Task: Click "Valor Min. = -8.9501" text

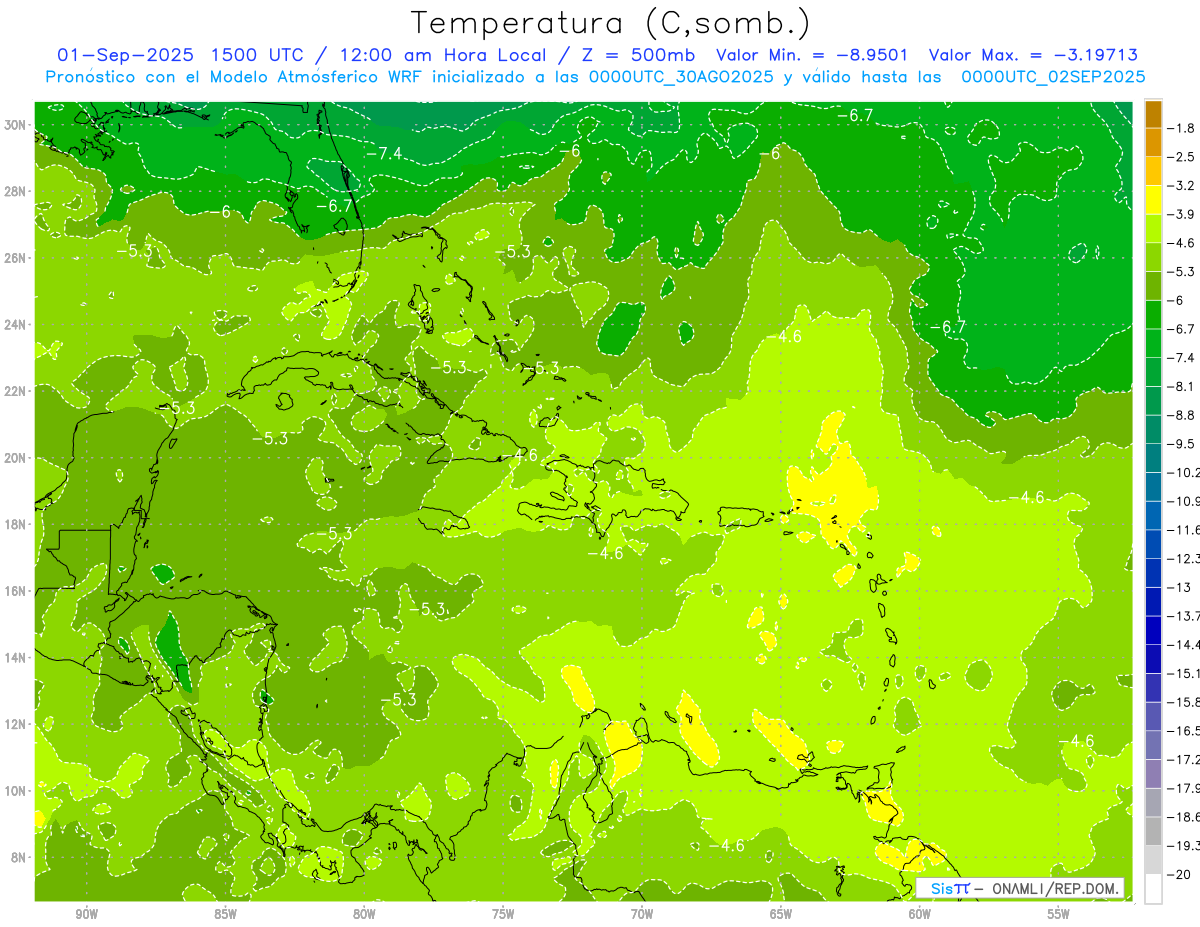Action: (812, 55)
